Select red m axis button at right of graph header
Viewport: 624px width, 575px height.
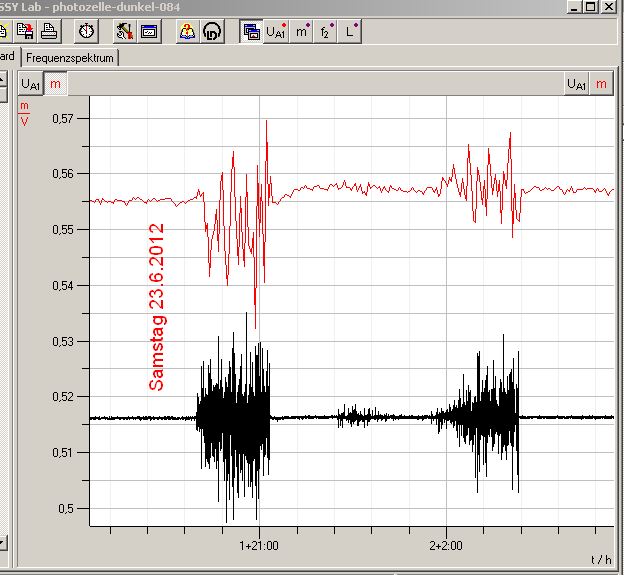pos(601,84)
